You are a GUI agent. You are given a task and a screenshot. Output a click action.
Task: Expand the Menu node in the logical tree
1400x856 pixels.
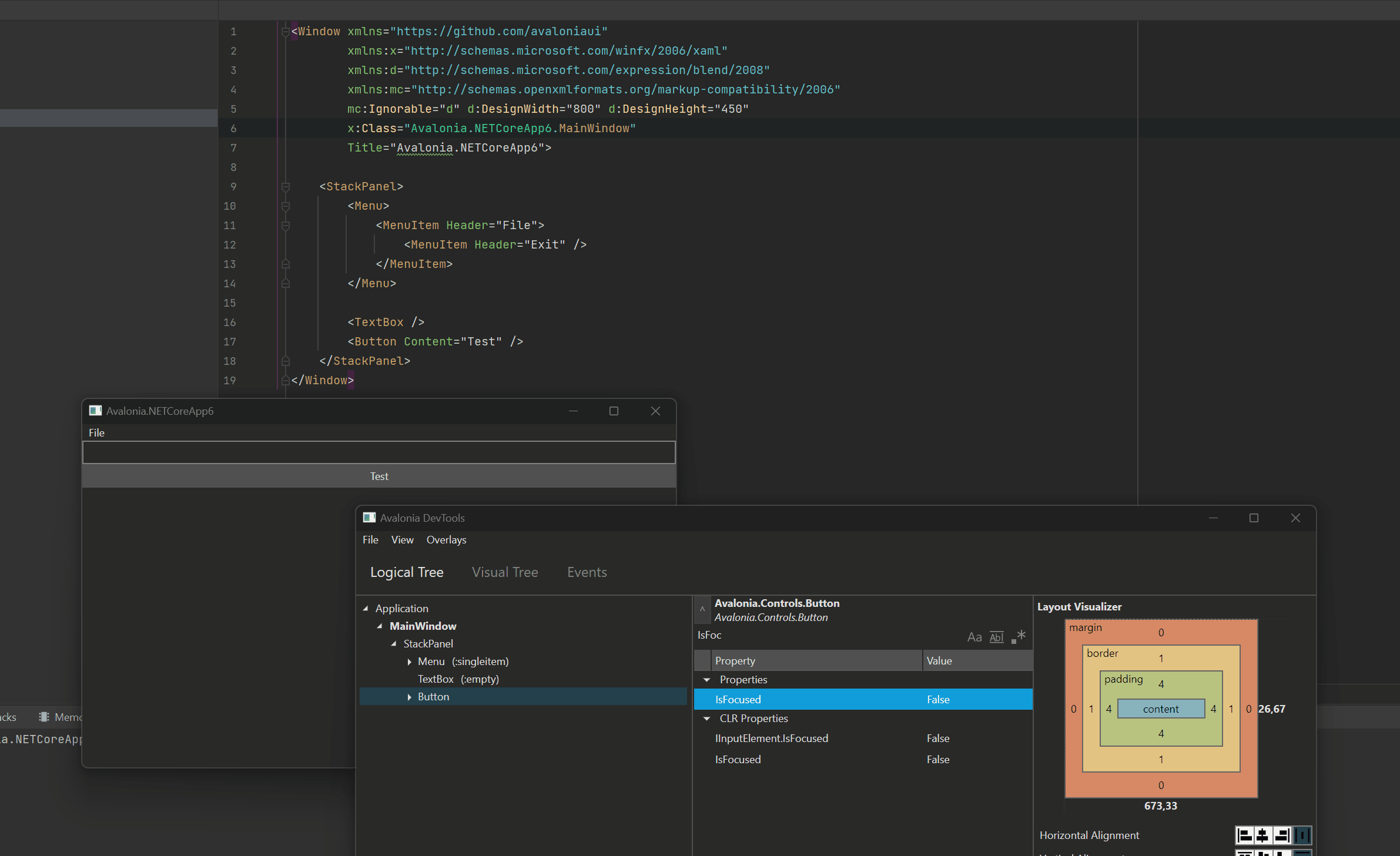click(410, 662)
